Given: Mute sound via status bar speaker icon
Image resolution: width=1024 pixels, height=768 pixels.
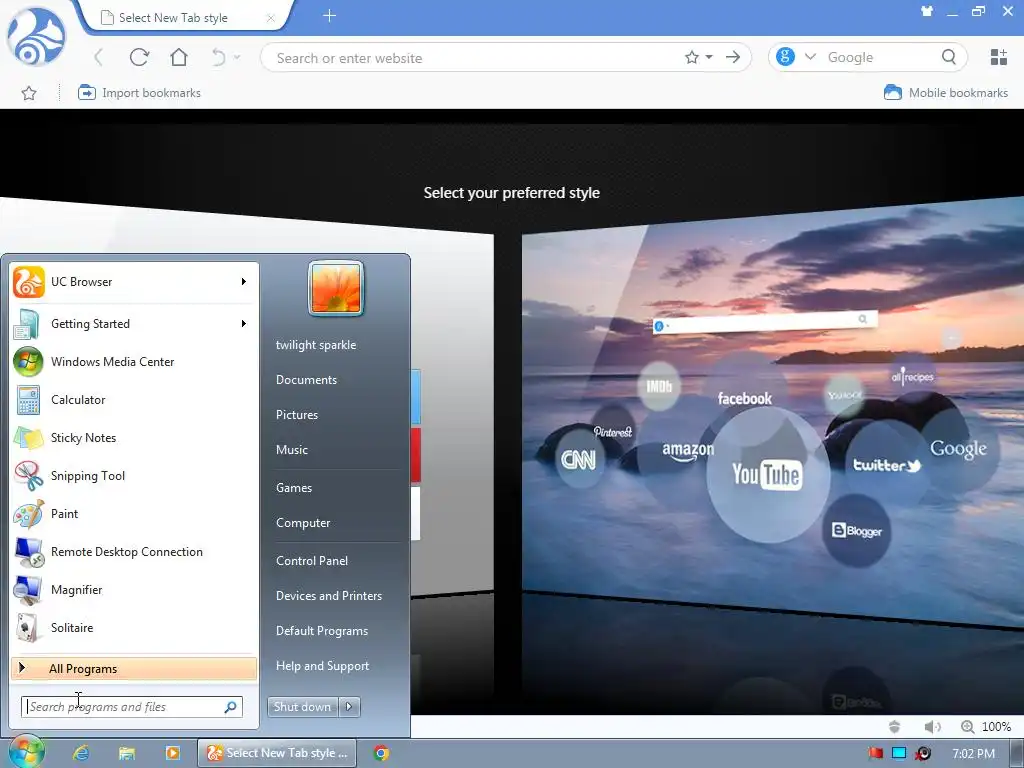Looking at the screenshot, I should pos(933,727).
